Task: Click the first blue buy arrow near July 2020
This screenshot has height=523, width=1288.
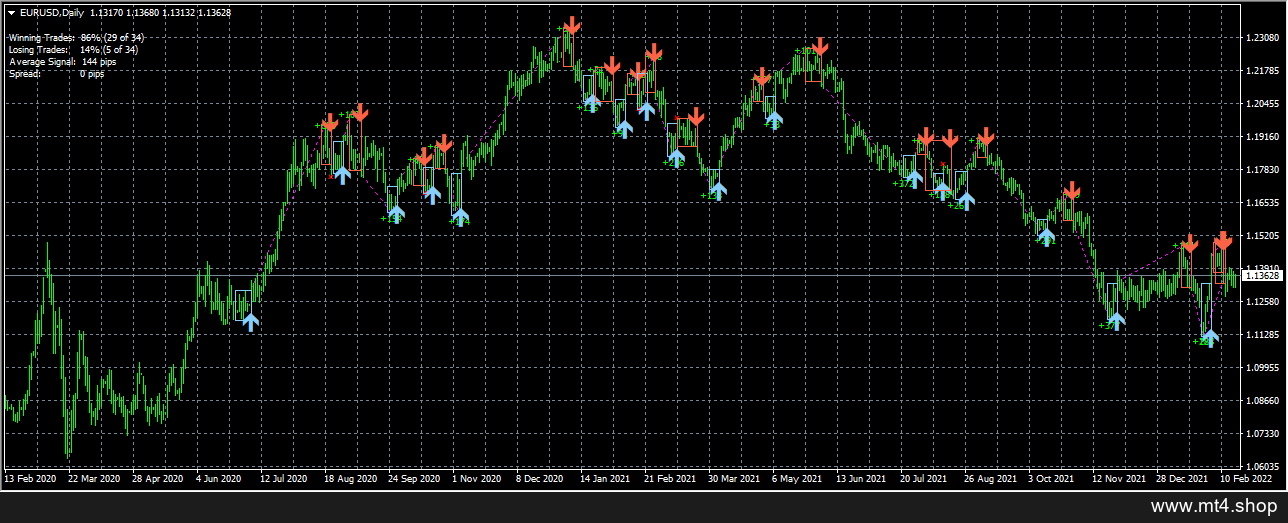Action: click(x=250, y=321)
